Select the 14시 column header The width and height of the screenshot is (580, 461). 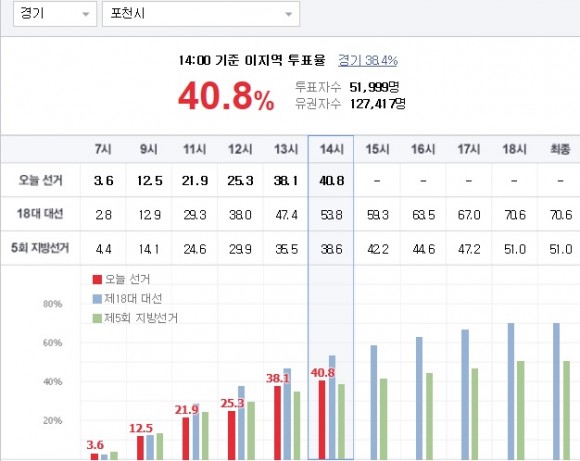point(331,149)
